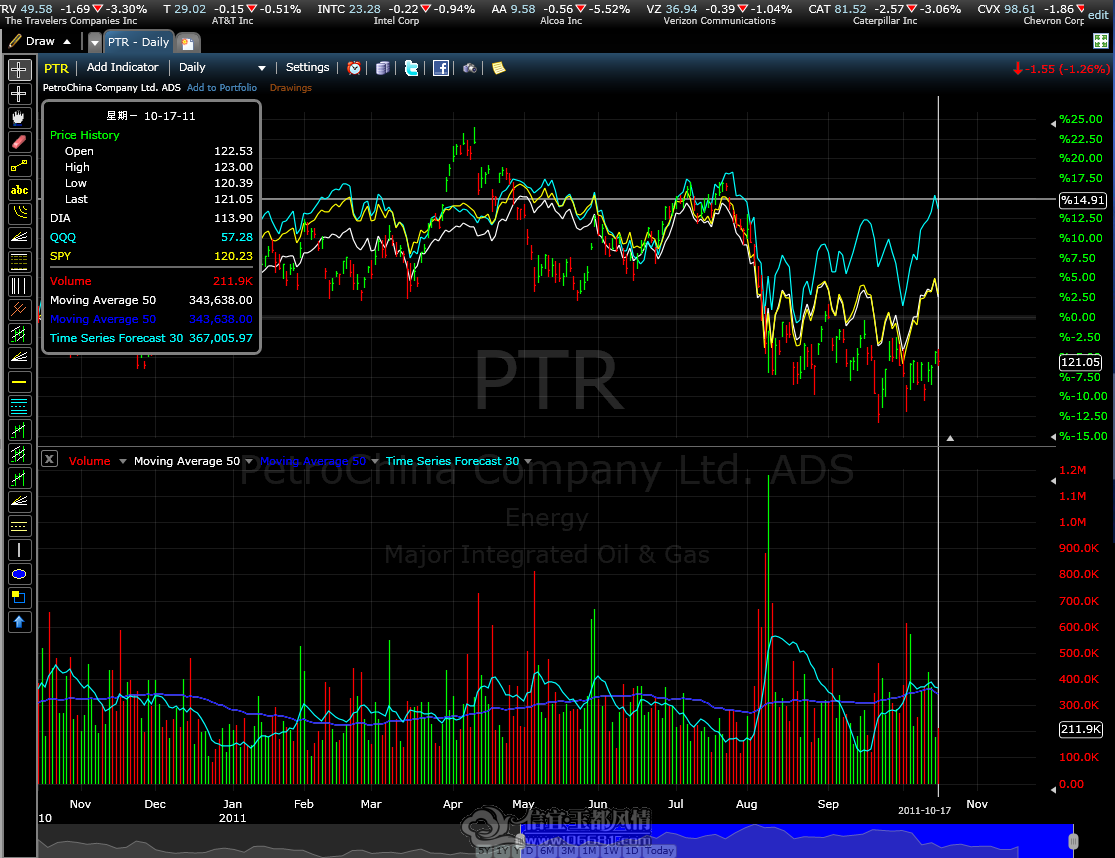Open the Draw menu
Screen dimensions: 1115x858
(40, 41)
